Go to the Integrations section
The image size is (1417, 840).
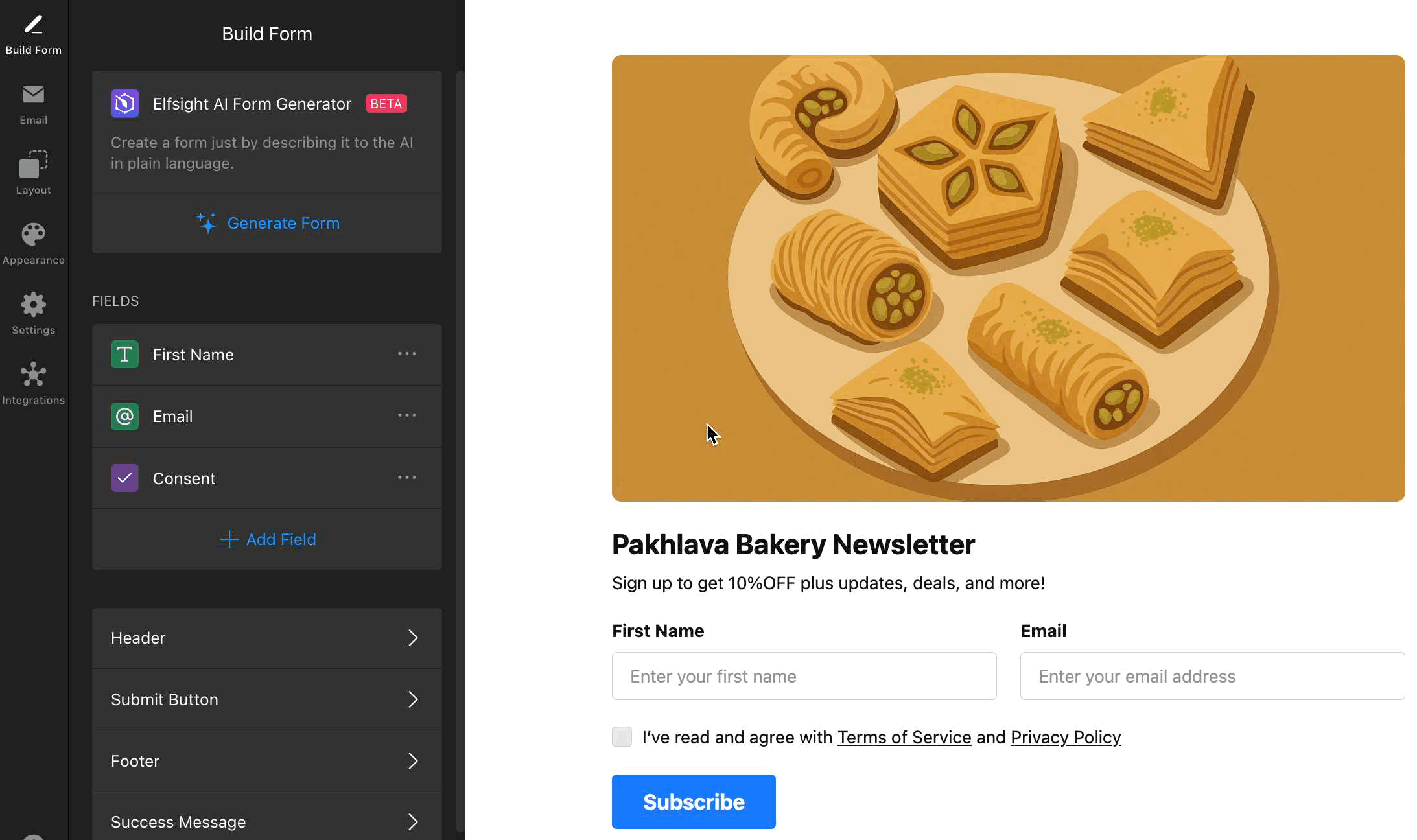pos(33,384)
